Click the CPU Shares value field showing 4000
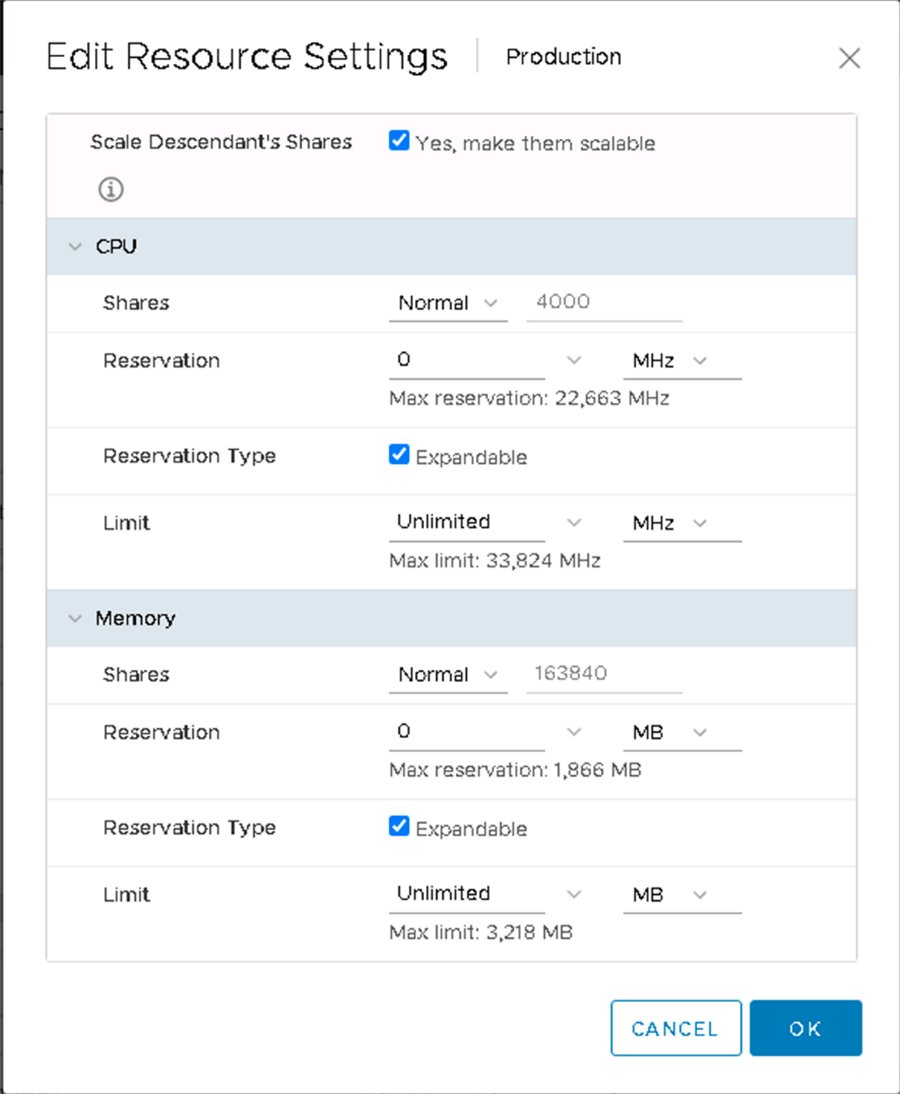The image size is (900, 1094). pyautogui.click(x=600, y=302)
